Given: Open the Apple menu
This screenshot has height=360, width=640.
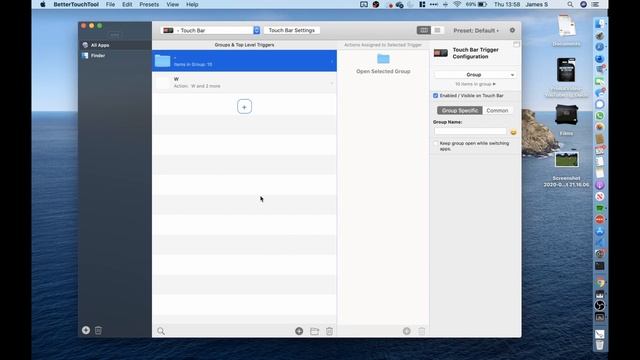Looking at the screenshot, I should [x=42, y=4].
